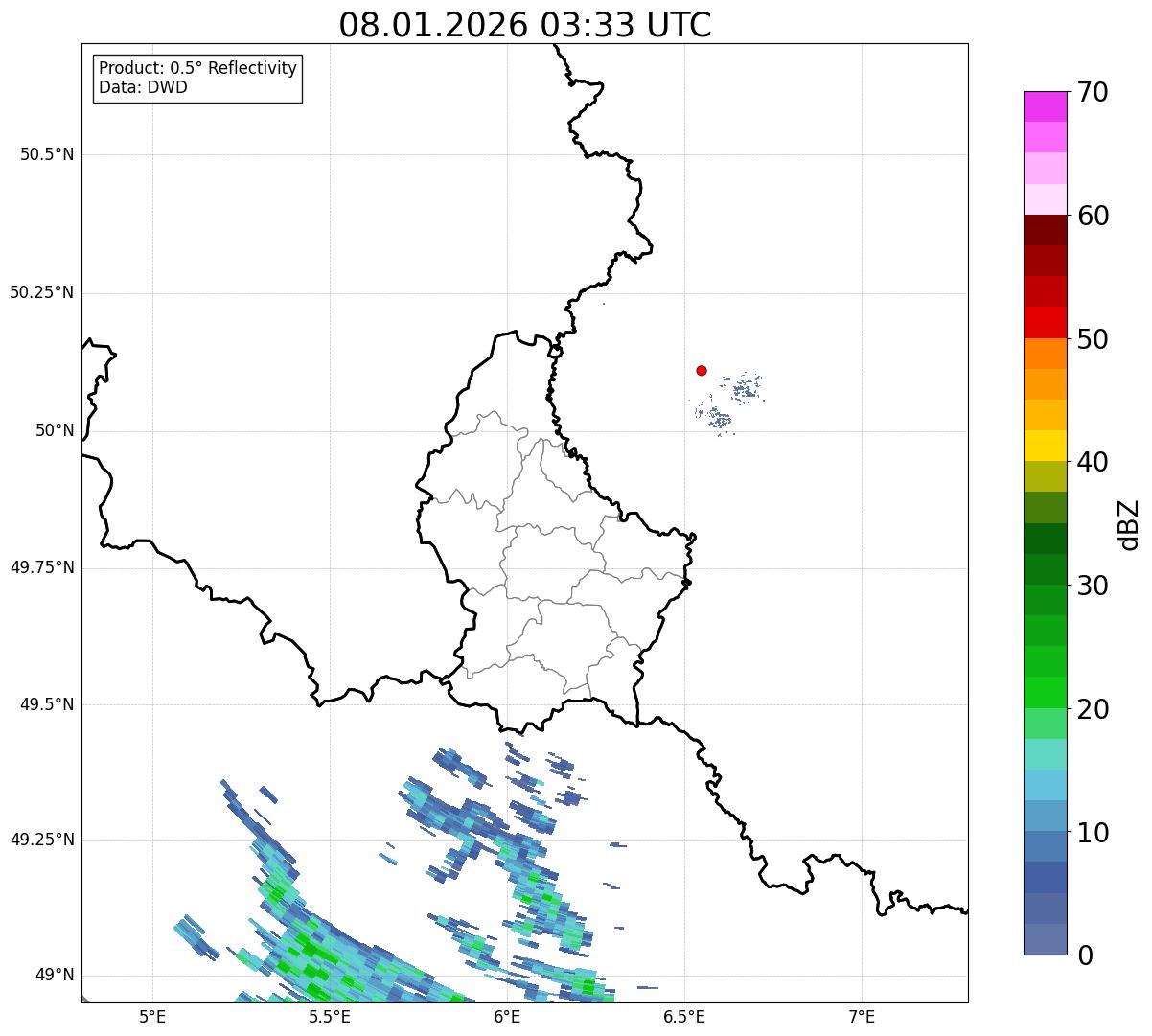Click the Product: 0.5° Reflectivity label
Image resolution: width=1152 pixels, height=1036 pixels.
coord(198,69)
